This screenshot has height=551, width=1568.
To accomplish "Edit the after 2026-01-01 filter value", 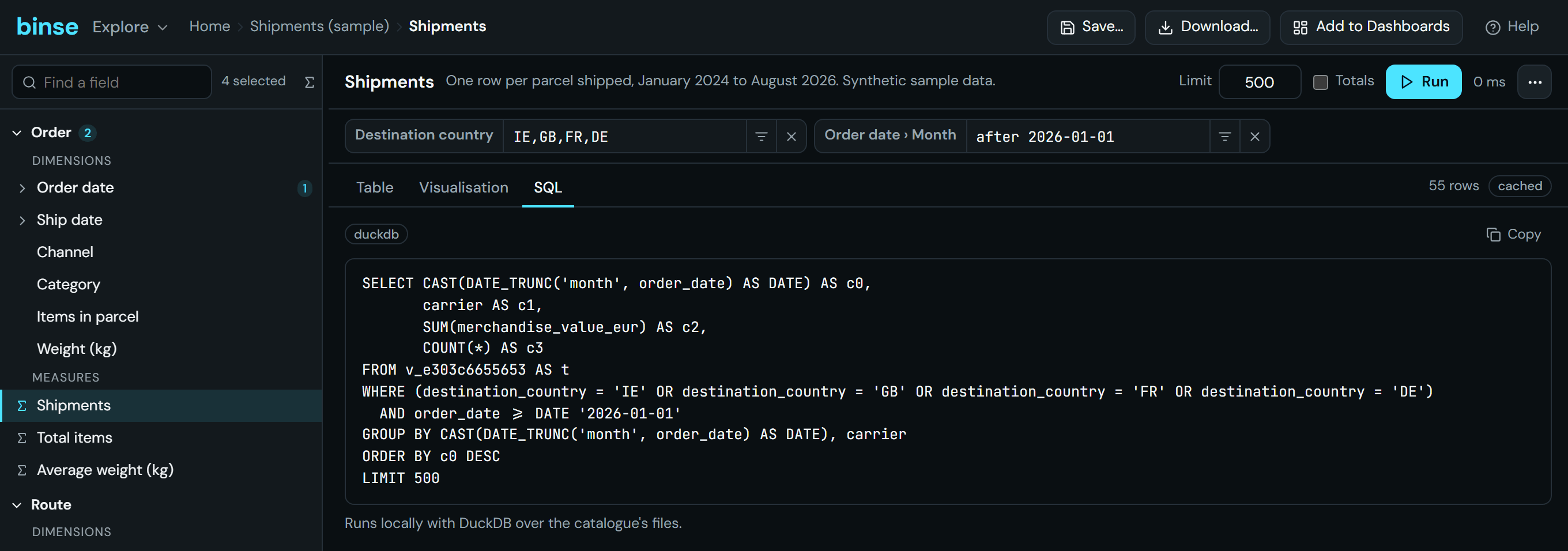I will coord(1088,137).
